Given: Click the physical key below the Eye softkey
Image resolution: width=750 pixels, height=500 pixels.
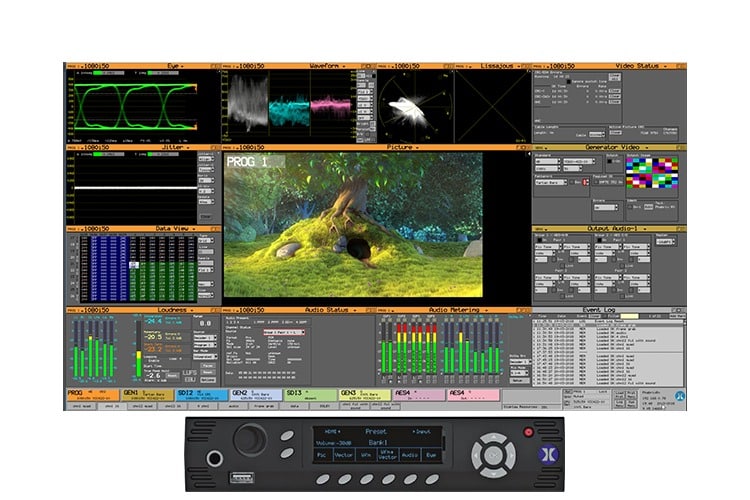Looking at the screenshot, I should [432, 479].
